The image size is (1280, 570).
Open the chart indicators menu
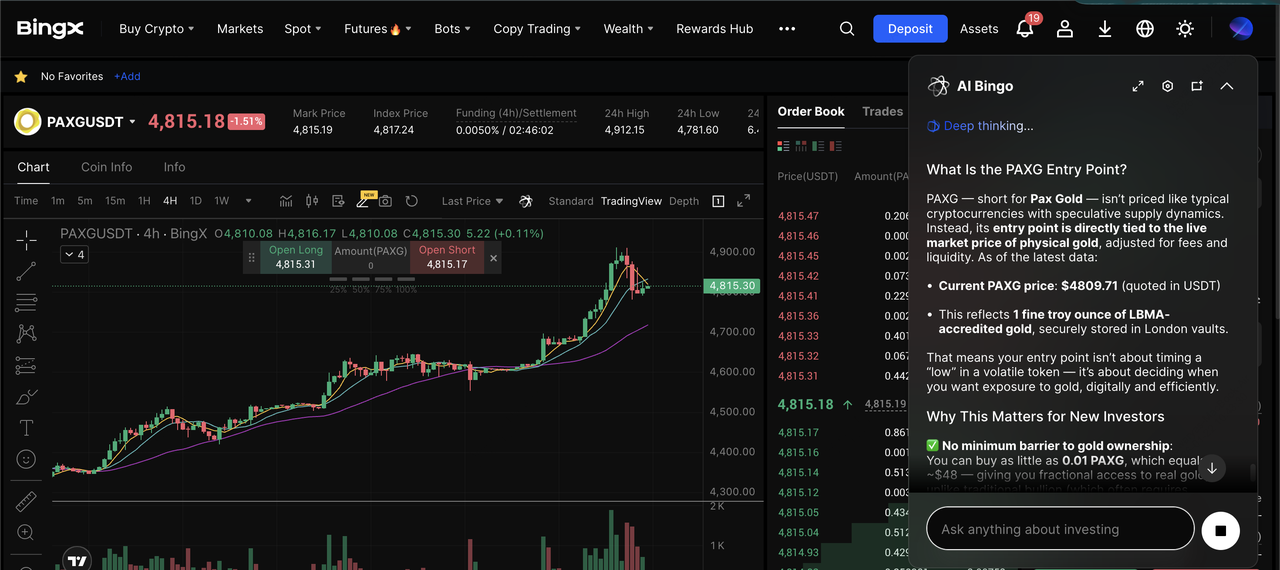[x=286, y=201]
